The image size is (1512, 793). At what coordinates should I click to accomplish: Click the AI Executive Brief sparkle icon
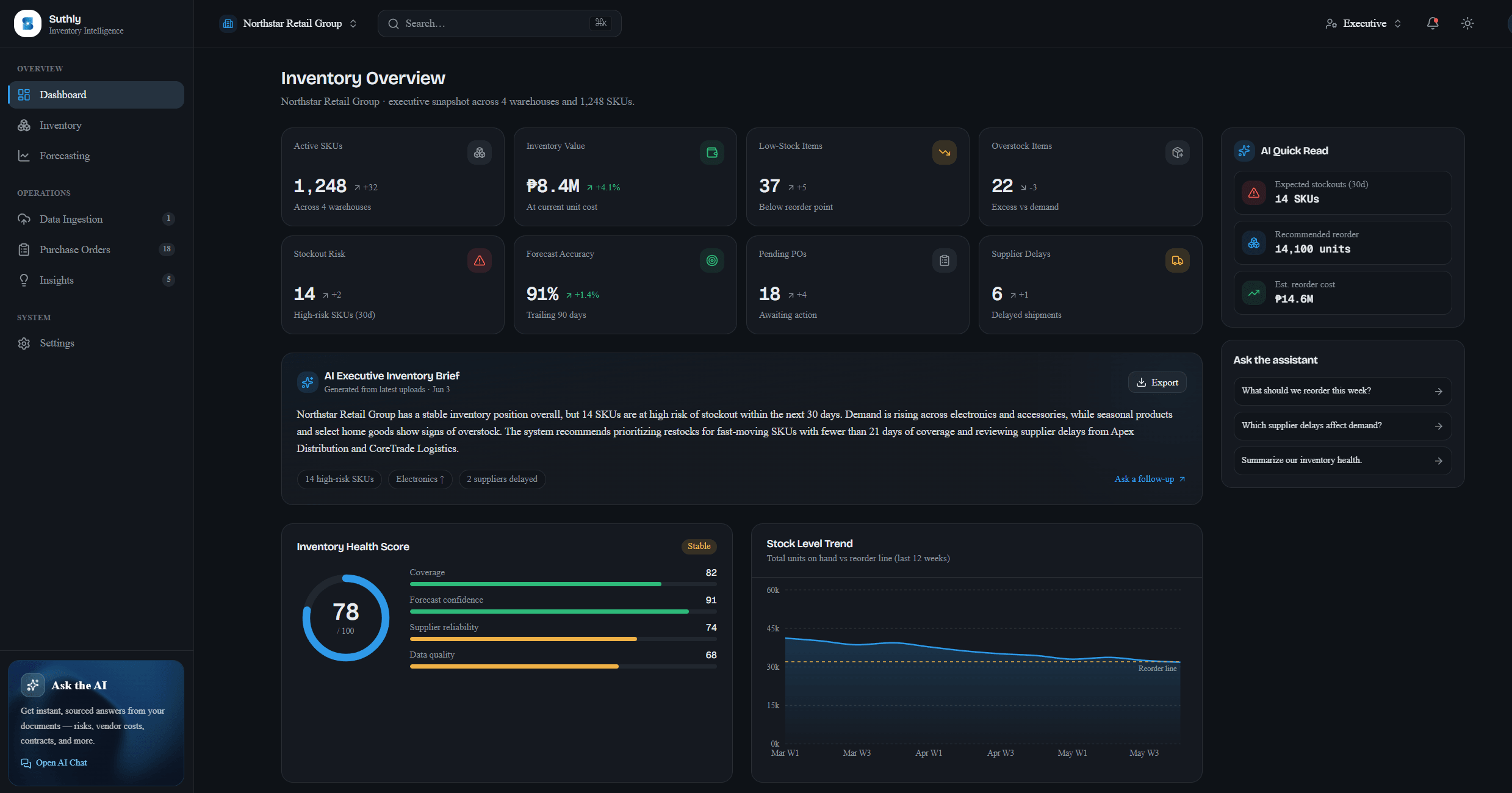point(308,382)
